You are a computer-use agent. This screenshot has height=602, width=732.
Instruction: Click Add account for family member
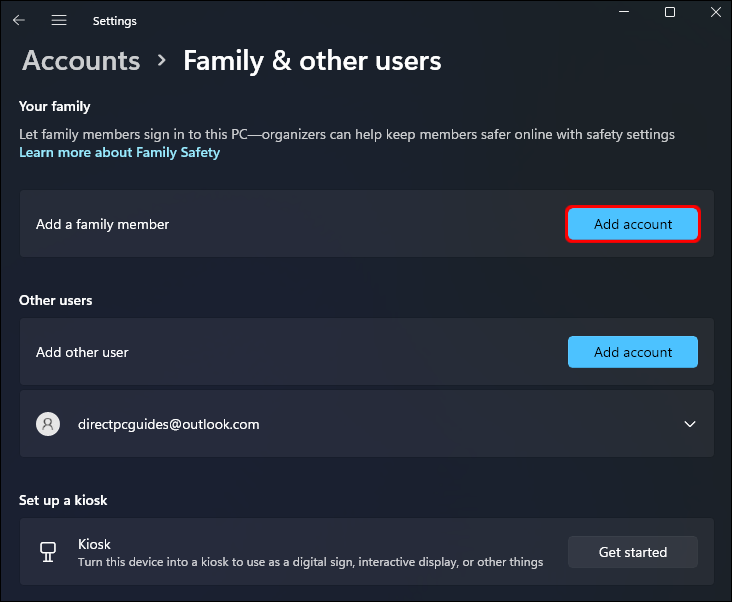tap(632, 224)
